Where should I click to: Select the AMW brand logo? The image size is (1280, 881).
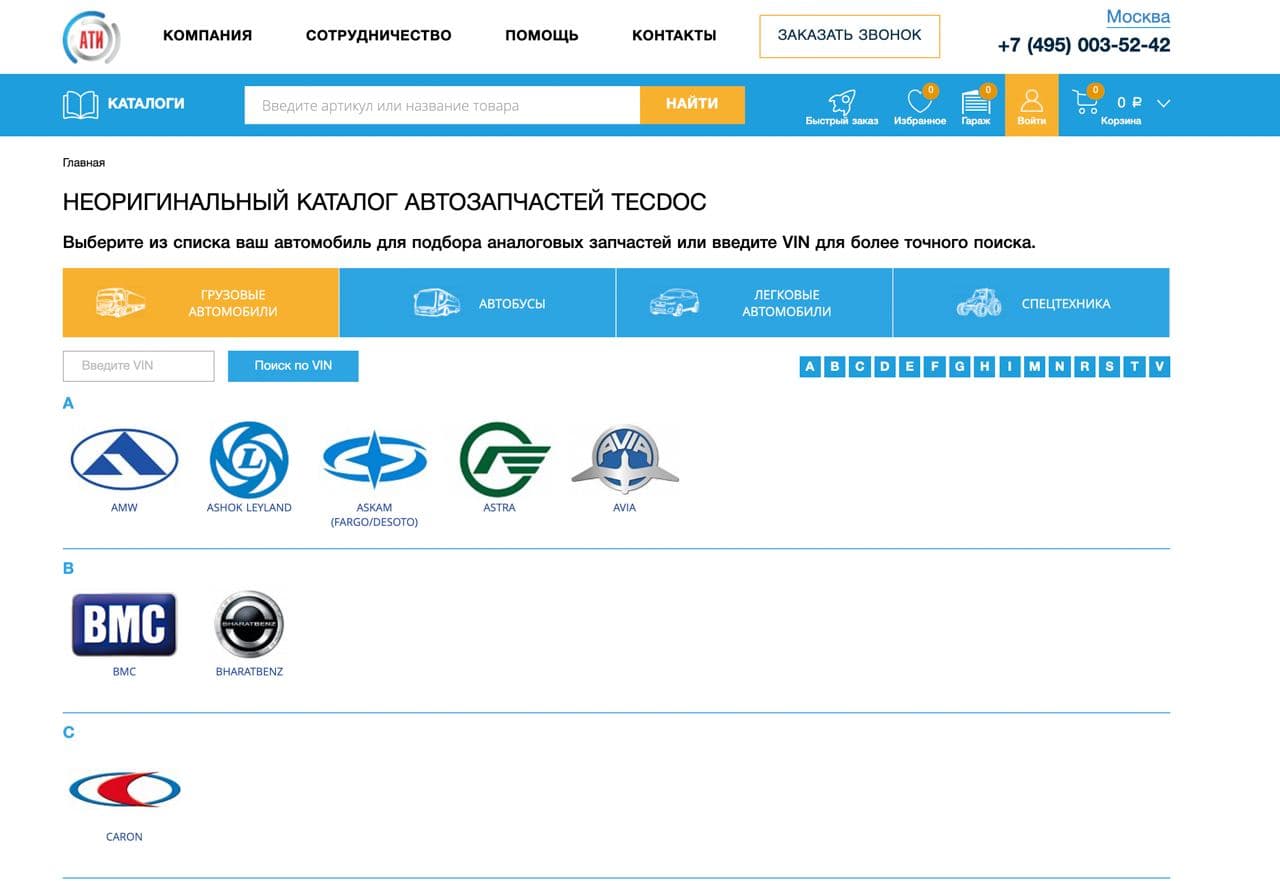[x=124, y=460]
